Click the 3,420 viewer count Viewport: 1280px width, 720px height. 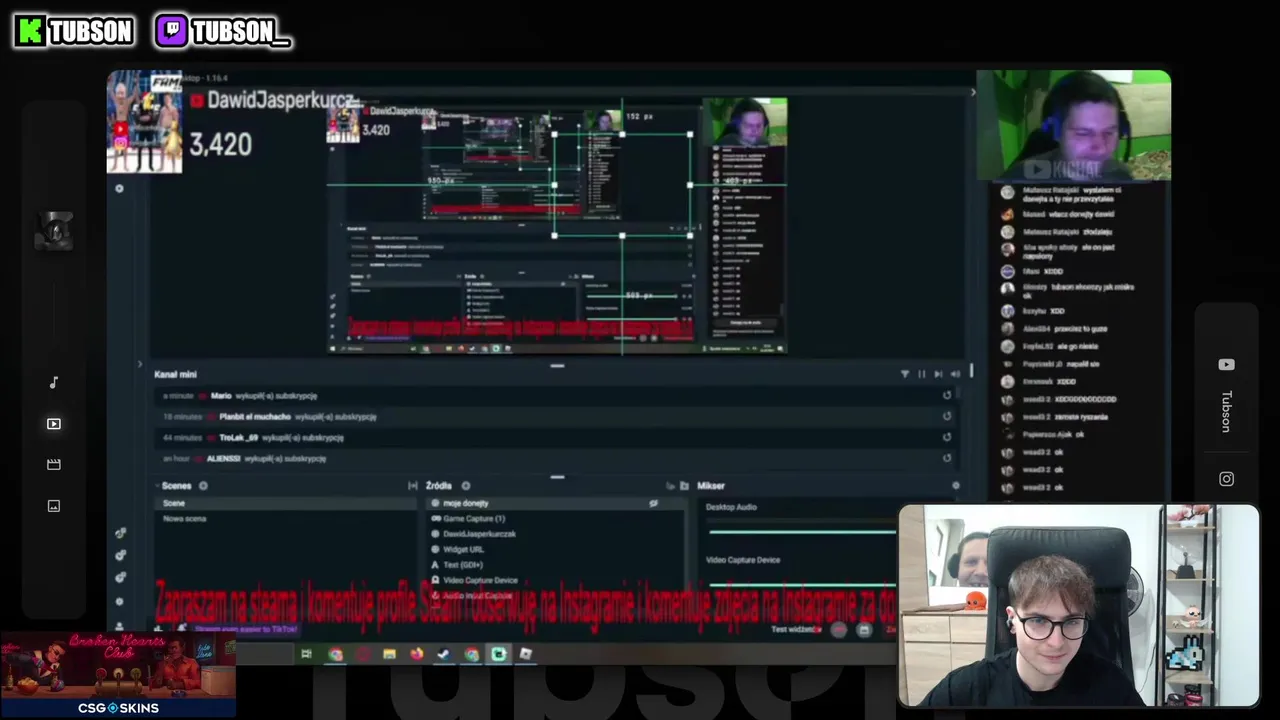pyautogui.click(x=220, y=145)
